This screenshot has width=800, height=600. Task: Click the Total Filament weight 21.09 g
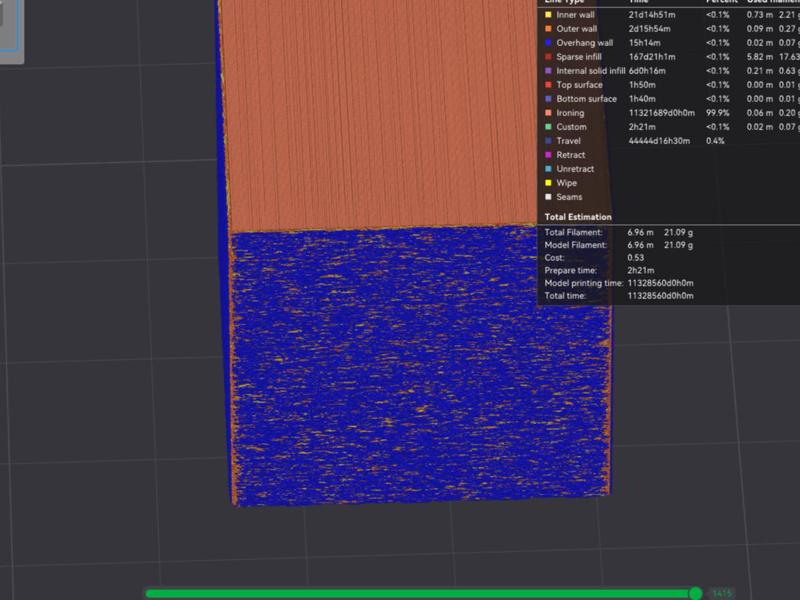coord(678,233)
